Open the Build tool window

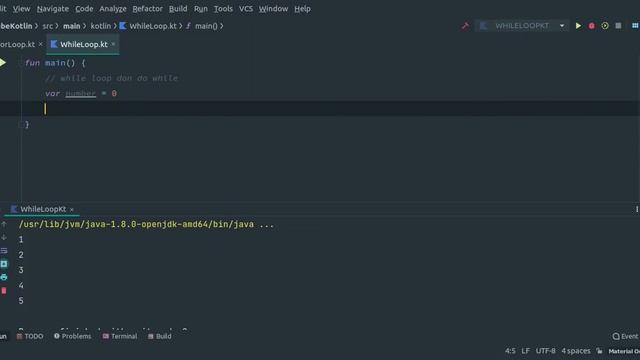[x=160, y=336]
